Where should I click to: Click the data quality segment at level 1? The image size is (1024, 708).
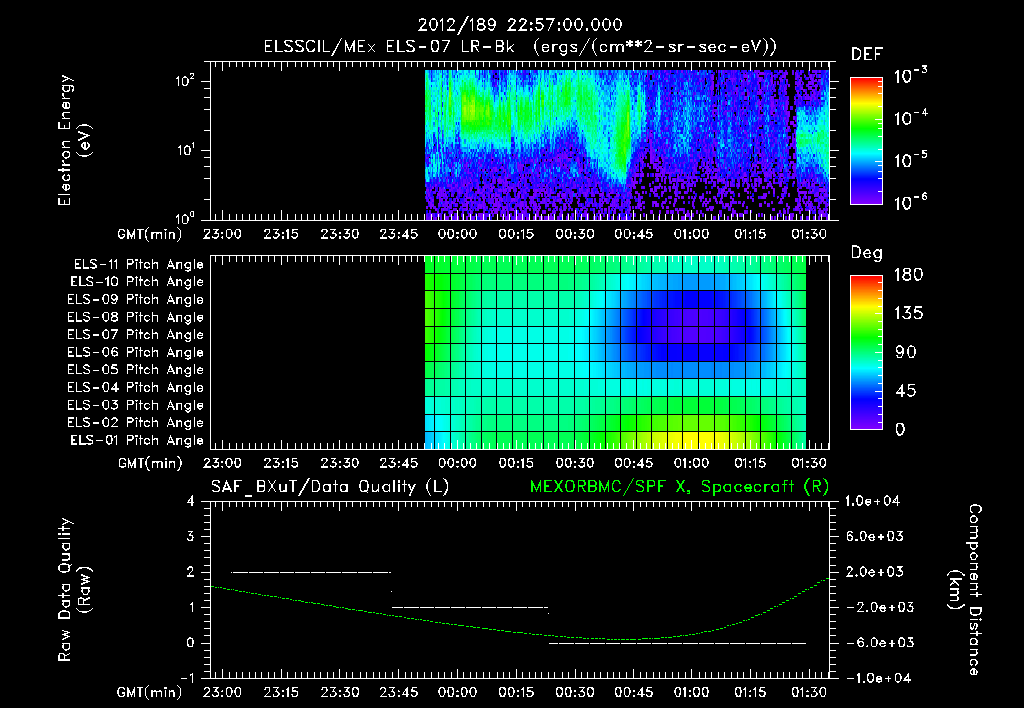click(x=470, y=608)
